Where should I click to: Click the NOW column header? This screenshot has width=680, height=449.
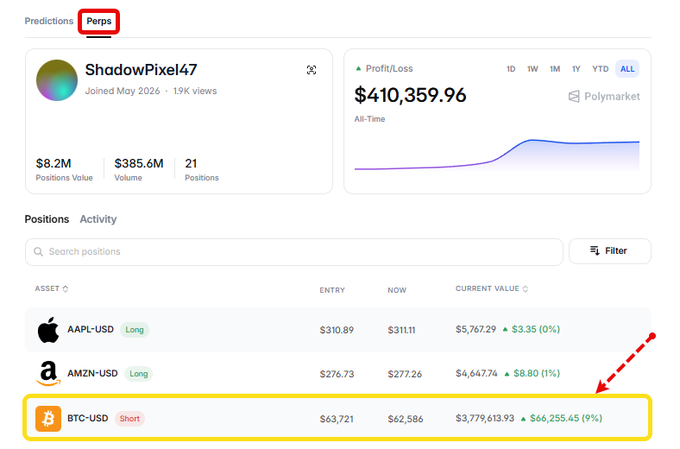(x=397, y=290)
